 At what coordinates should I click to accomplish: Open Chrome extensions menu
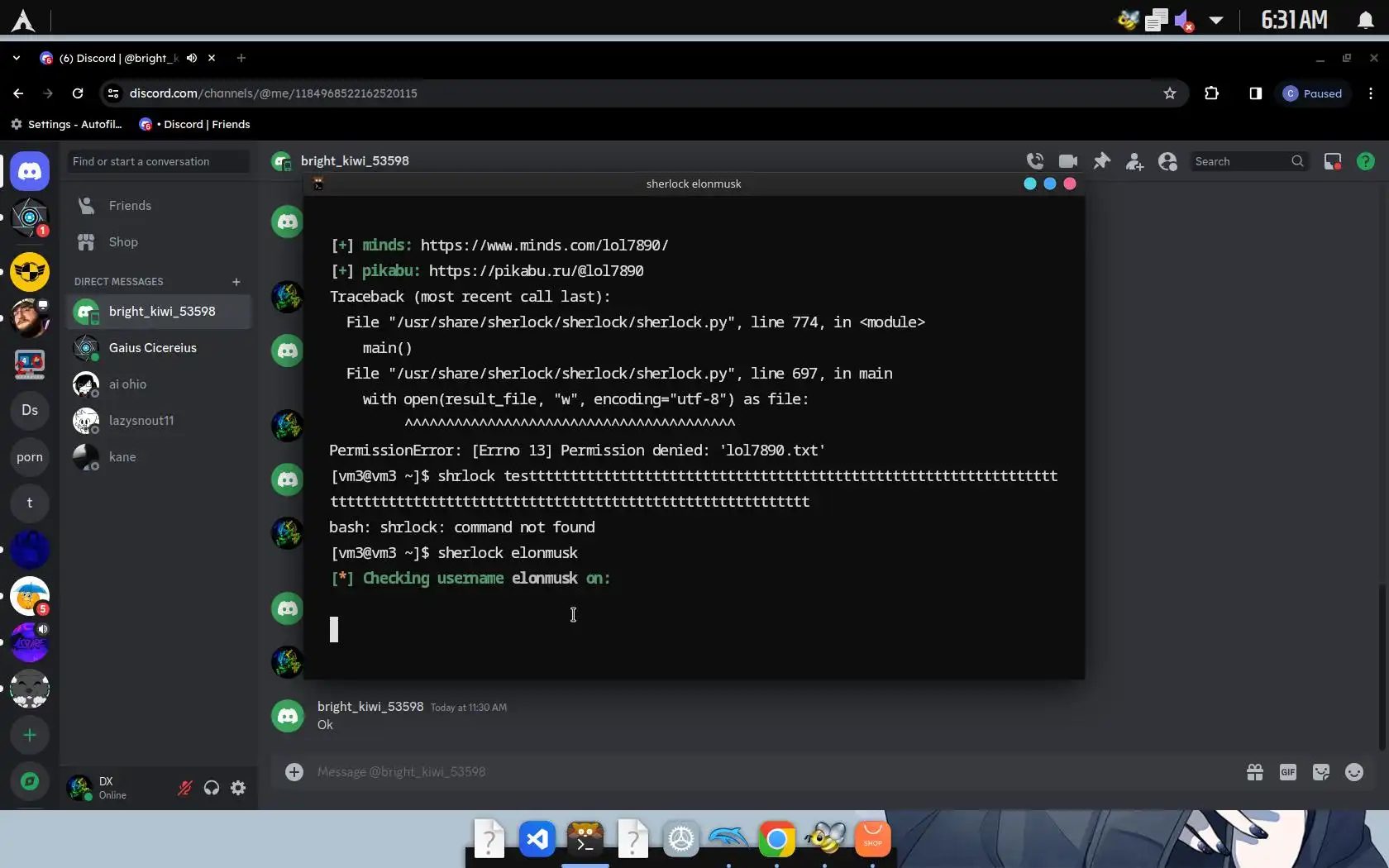pos(1212,93)
